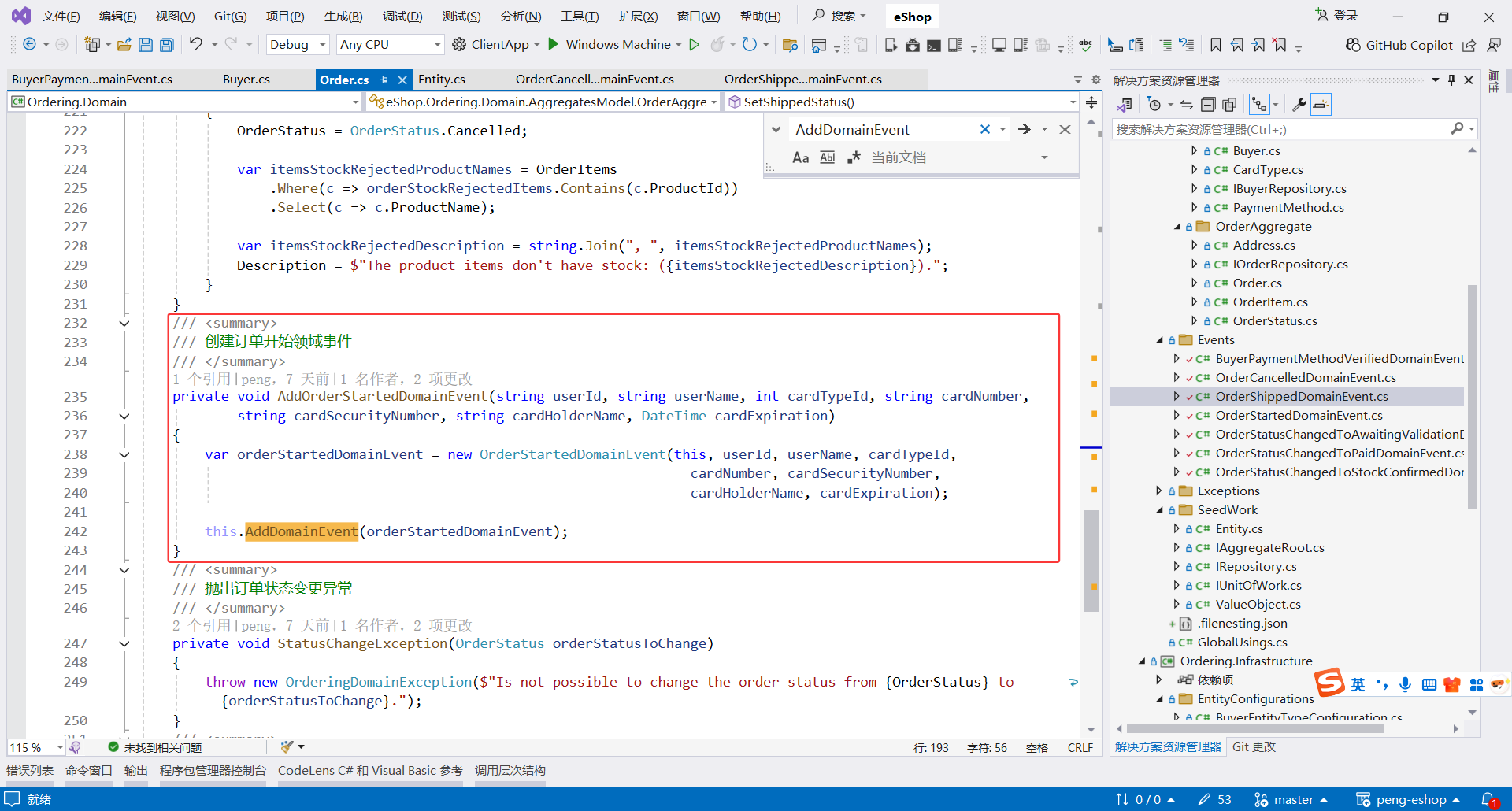This screenshot has height=811, width=1512.
Task: Click the peng-eshop repository in status bar
Action: click(x=1408, y=800)
